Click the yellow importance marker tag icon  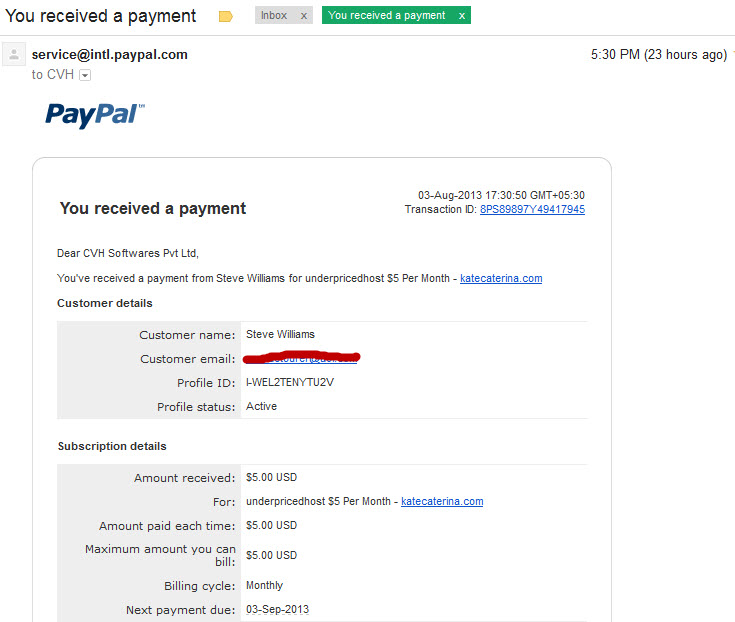coord(225,17)
